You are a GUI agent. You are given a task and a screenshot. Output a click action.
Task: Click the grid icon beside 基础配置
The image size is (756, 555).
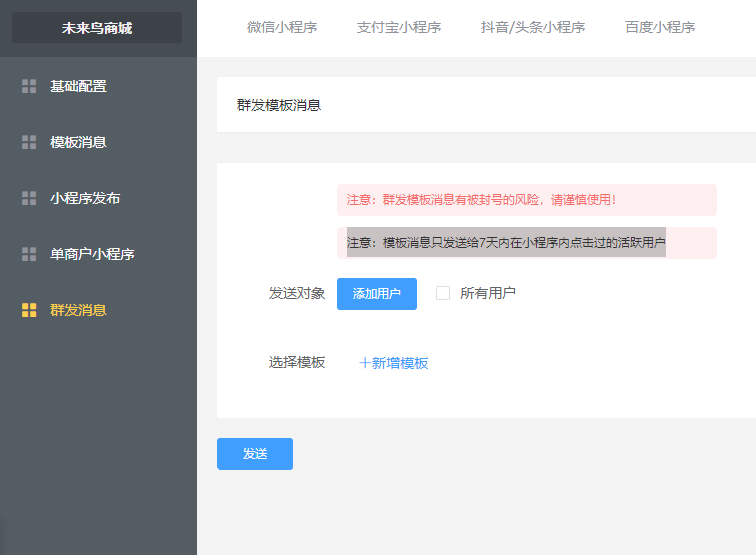tap(29, 86)
